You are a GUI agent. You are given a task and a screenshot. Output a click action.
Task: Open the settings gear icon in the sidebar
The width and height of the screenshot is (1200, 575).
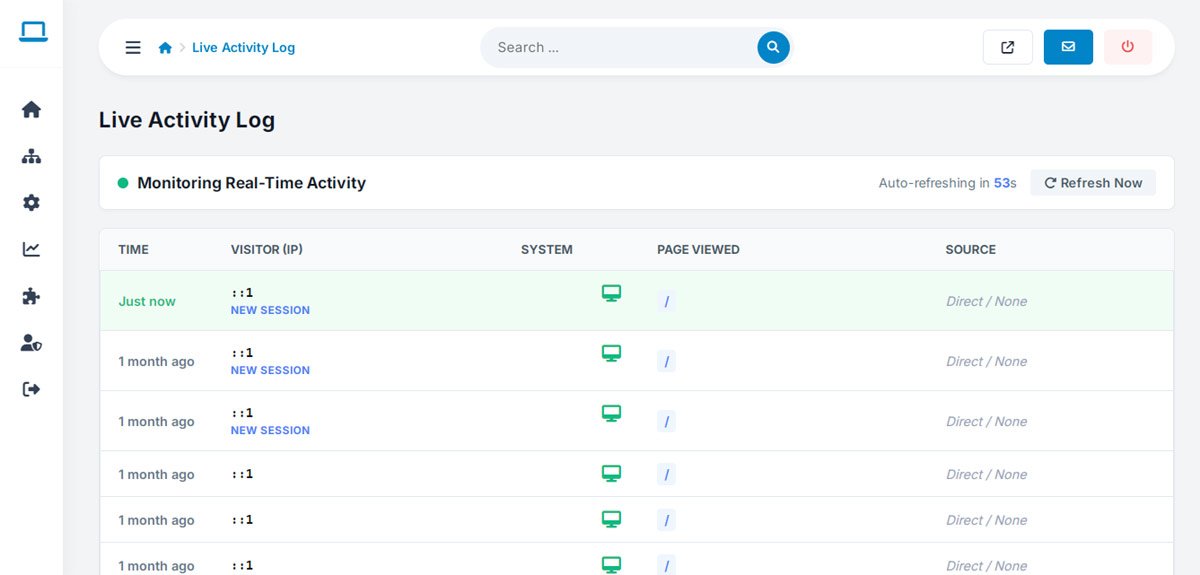(x=31, y=203)
